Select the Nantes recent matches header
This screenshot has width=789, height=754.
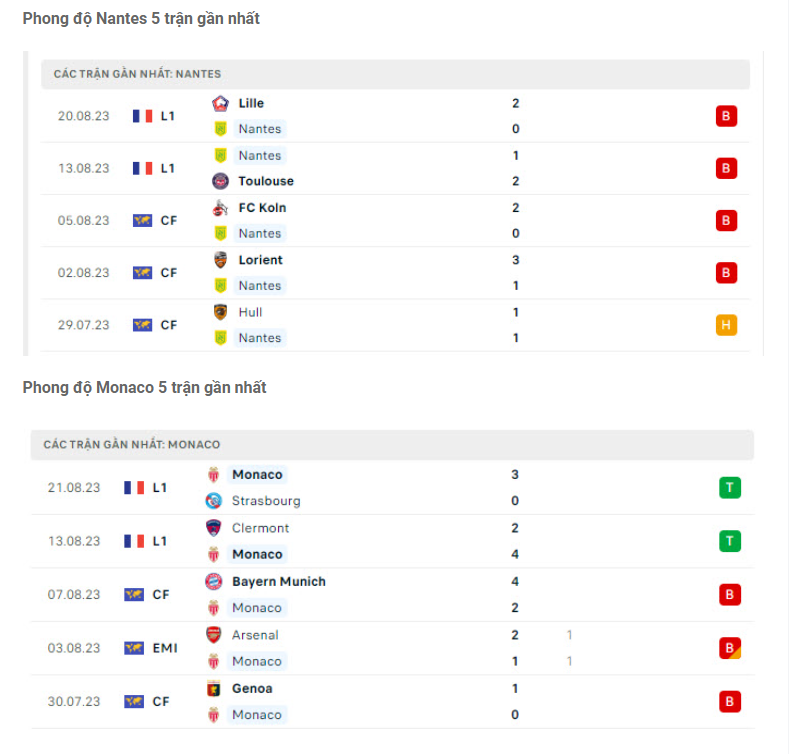138,74
